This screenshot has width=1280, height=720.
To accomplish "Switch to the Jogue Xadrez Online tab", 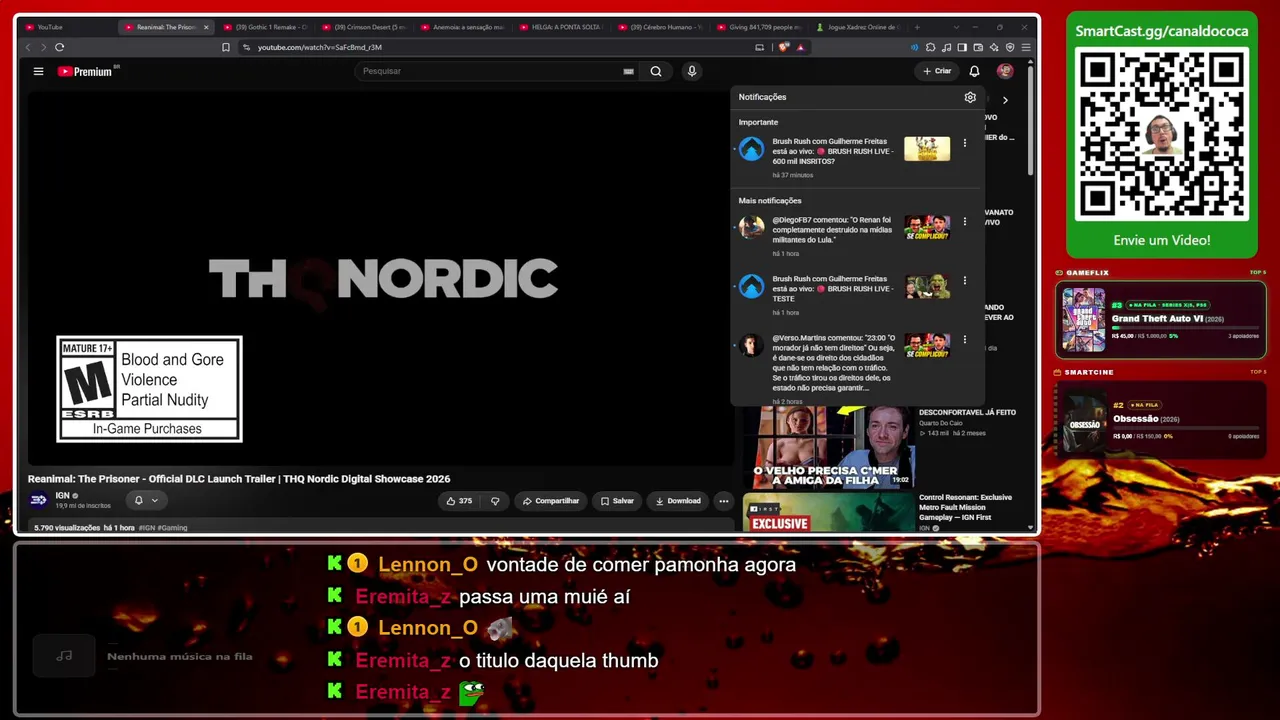I will pos(858,27).
